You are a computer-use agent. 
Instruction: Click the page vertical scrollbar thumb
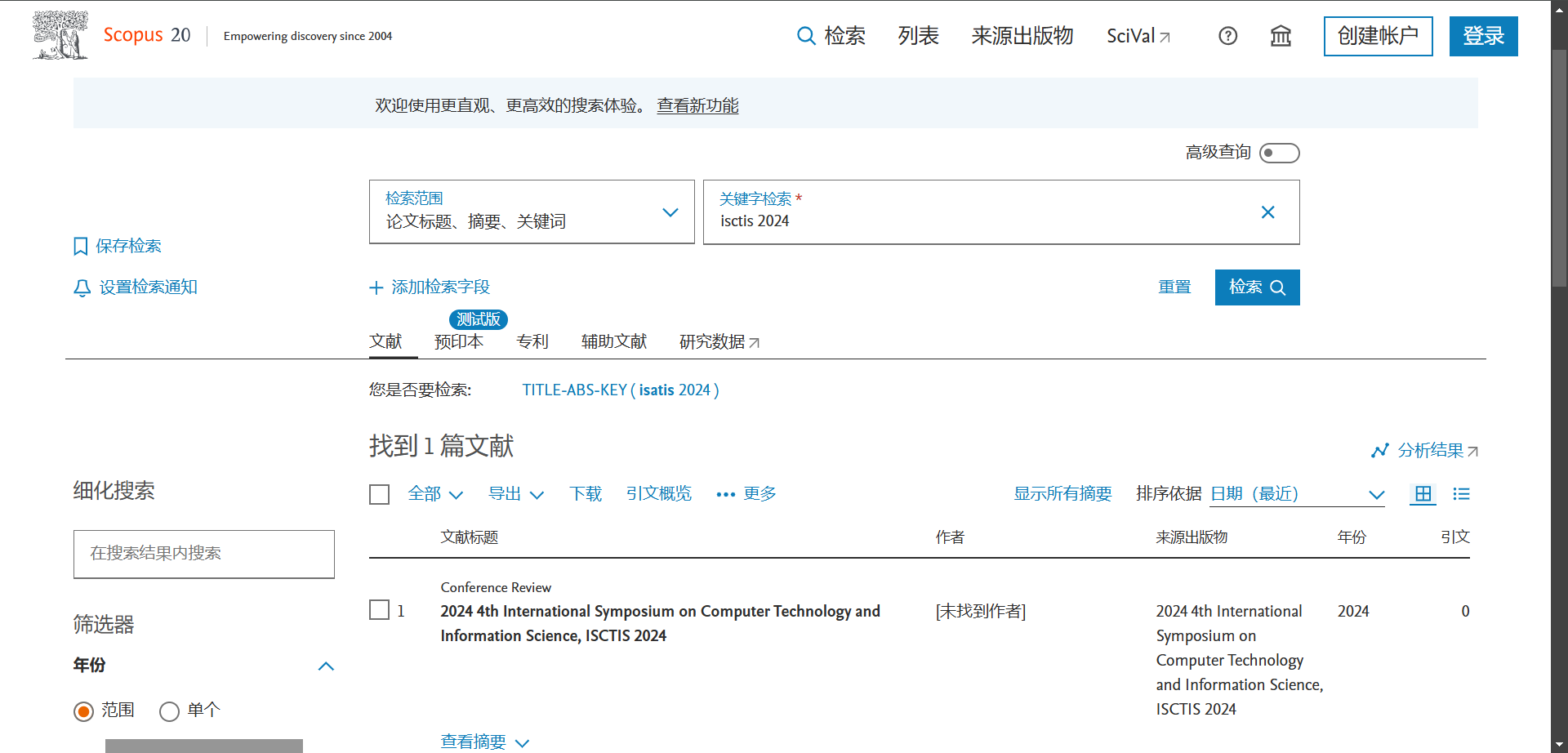click(x=1559, y=167)
